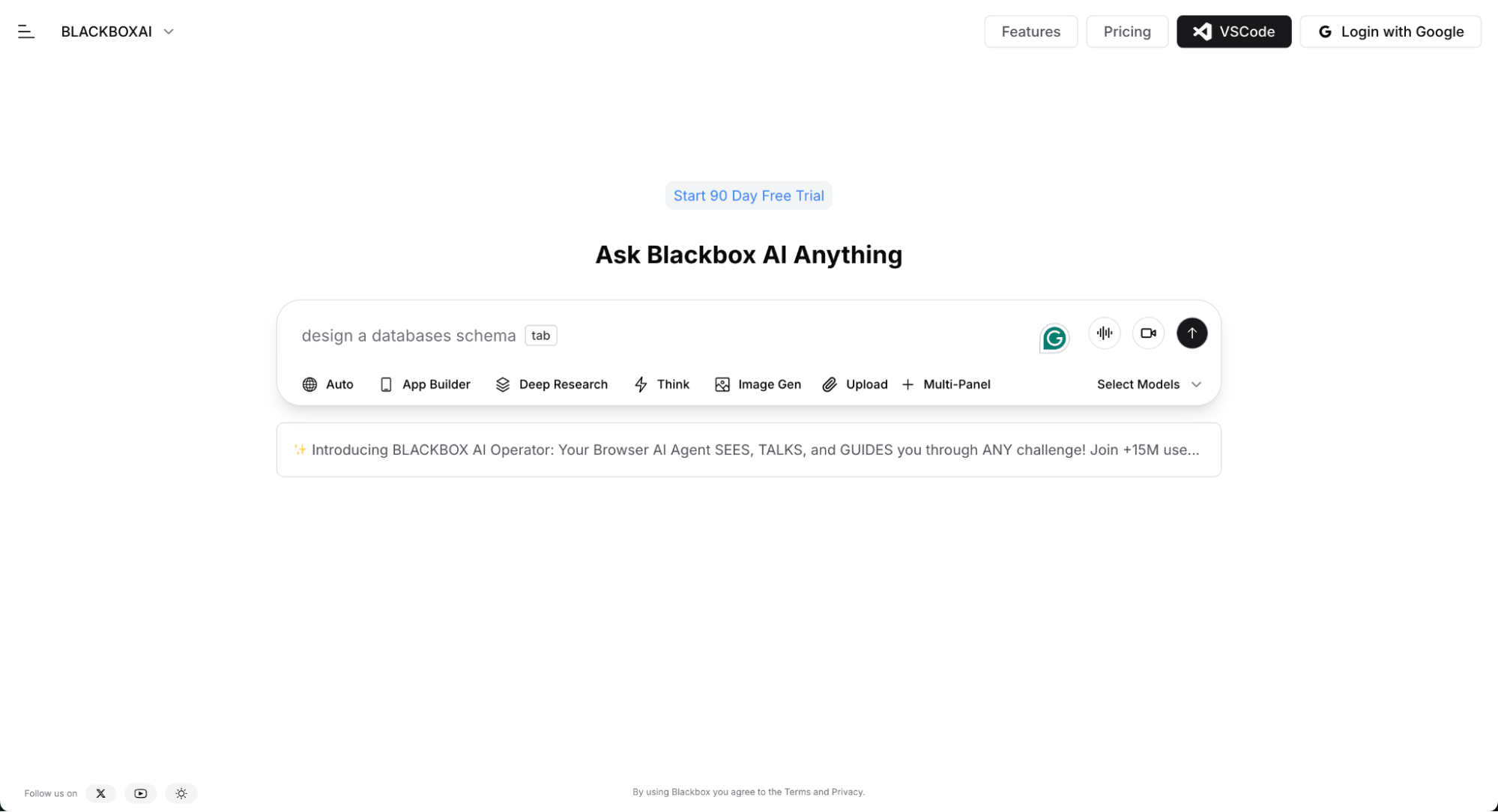Image resolution: width=1498 pixels, height=812 pixels.
Task: Activate Deep Research mode
Action: click(552, 384)
